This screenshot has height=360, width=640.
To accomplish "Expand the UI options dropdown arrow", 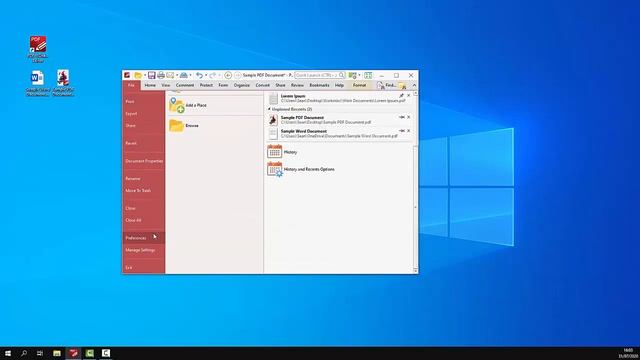I will [x=359, y=76].
